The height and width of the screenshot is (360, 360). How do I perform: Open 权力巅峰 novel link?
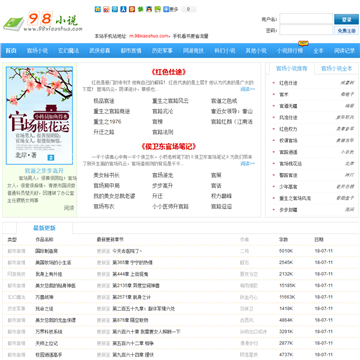[x=221, y=196]
